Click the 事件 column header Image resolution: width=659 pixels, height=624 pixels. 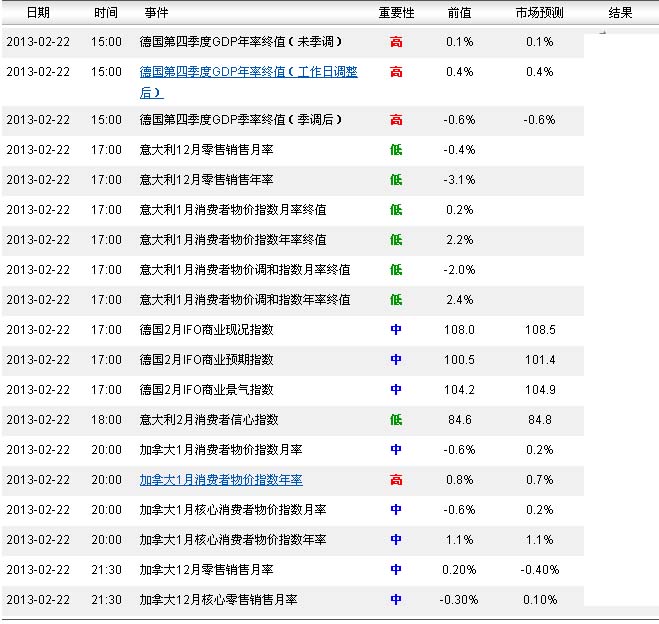click(x=156, y=13)
